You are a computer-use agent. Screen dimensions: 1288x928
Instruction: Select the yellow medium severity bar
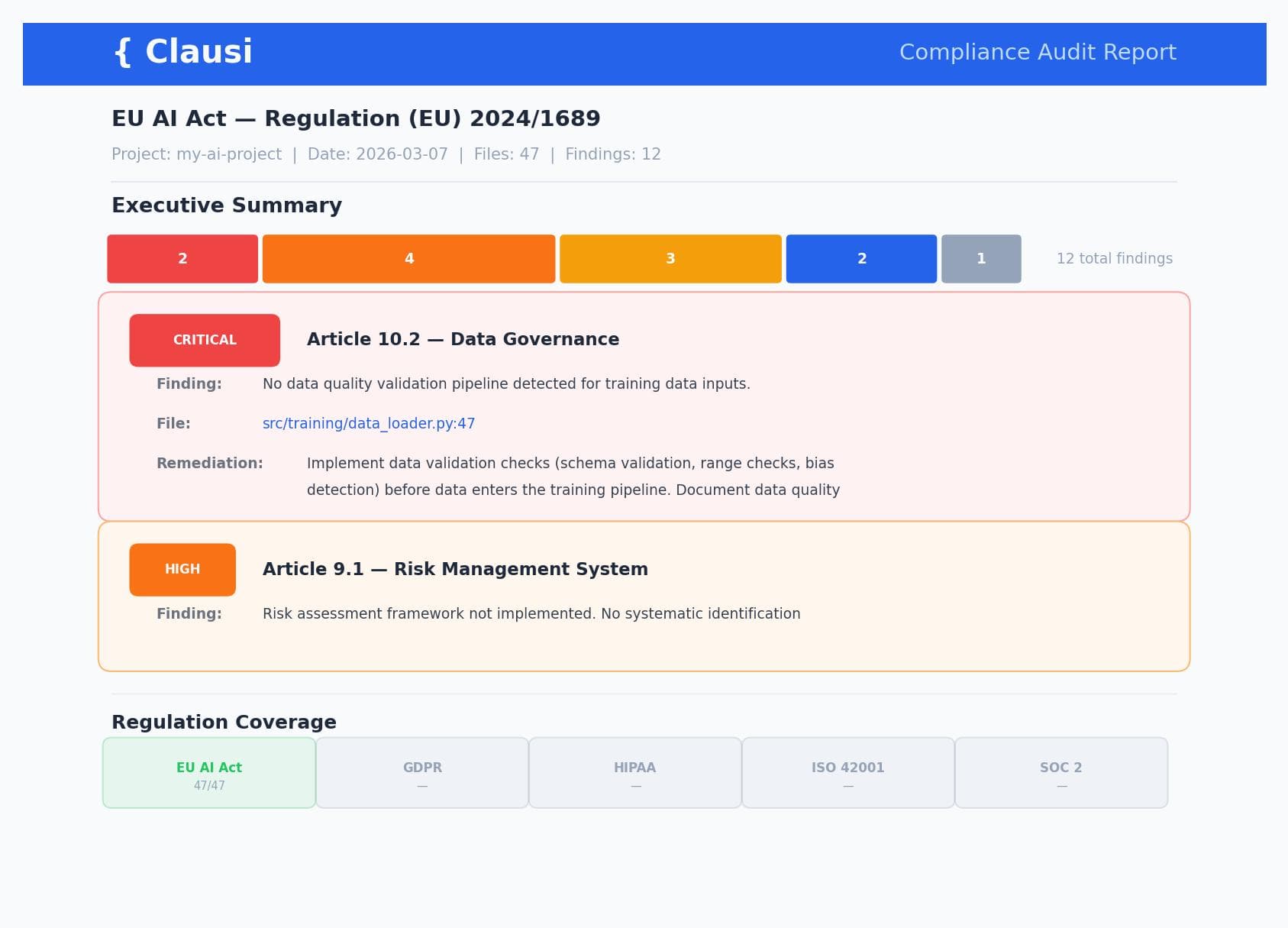click(670, 259)
